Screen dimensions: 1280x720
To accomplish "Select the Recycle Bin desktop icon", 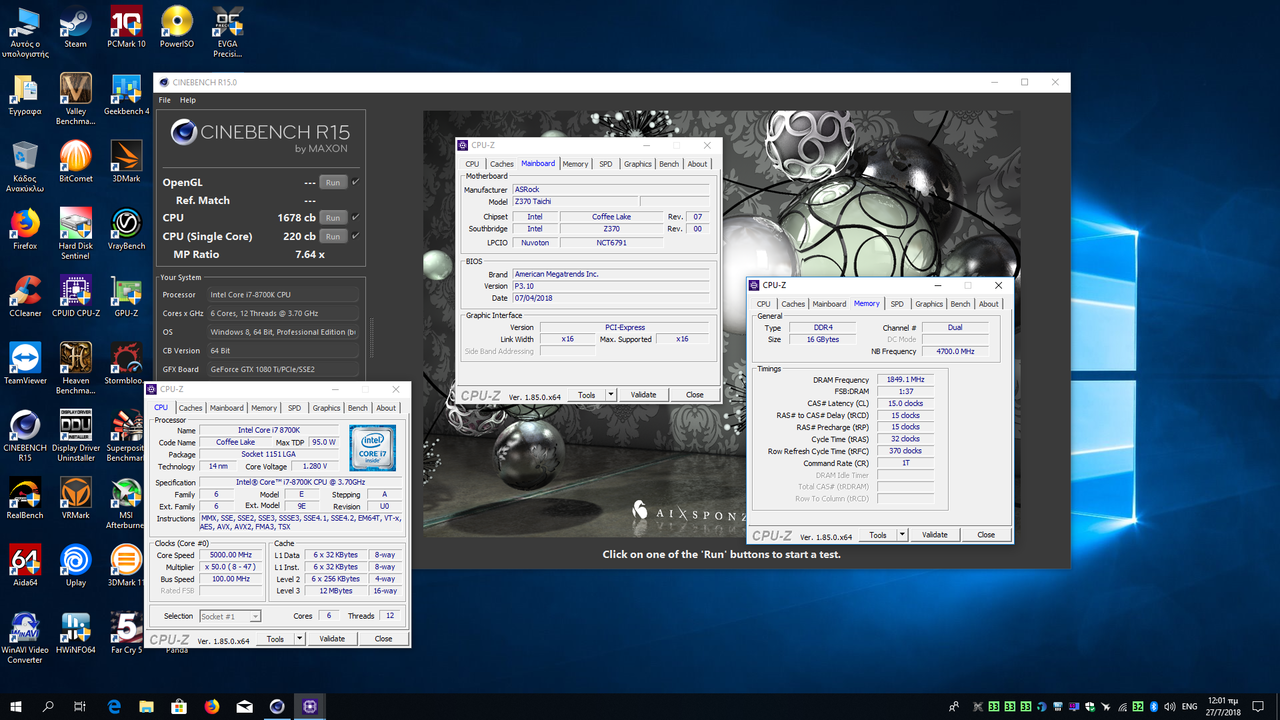I will click(25, 166).
